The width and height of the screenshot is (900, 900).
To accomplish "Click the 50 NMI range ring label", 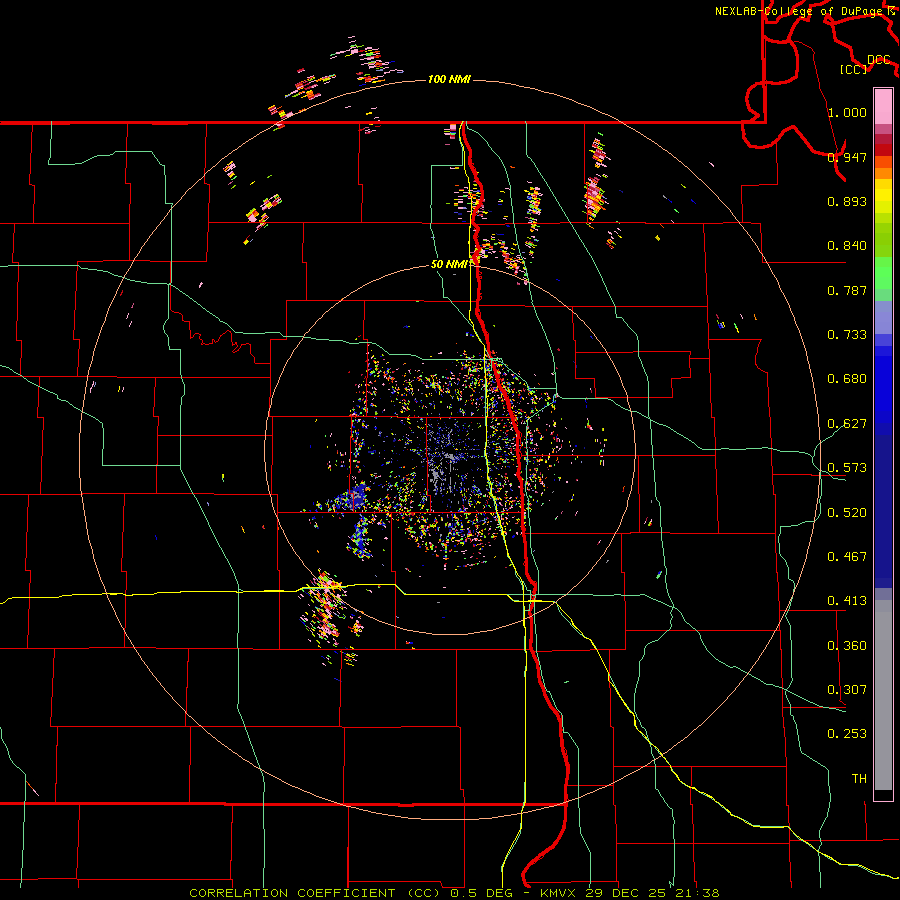I will point(449,265).
